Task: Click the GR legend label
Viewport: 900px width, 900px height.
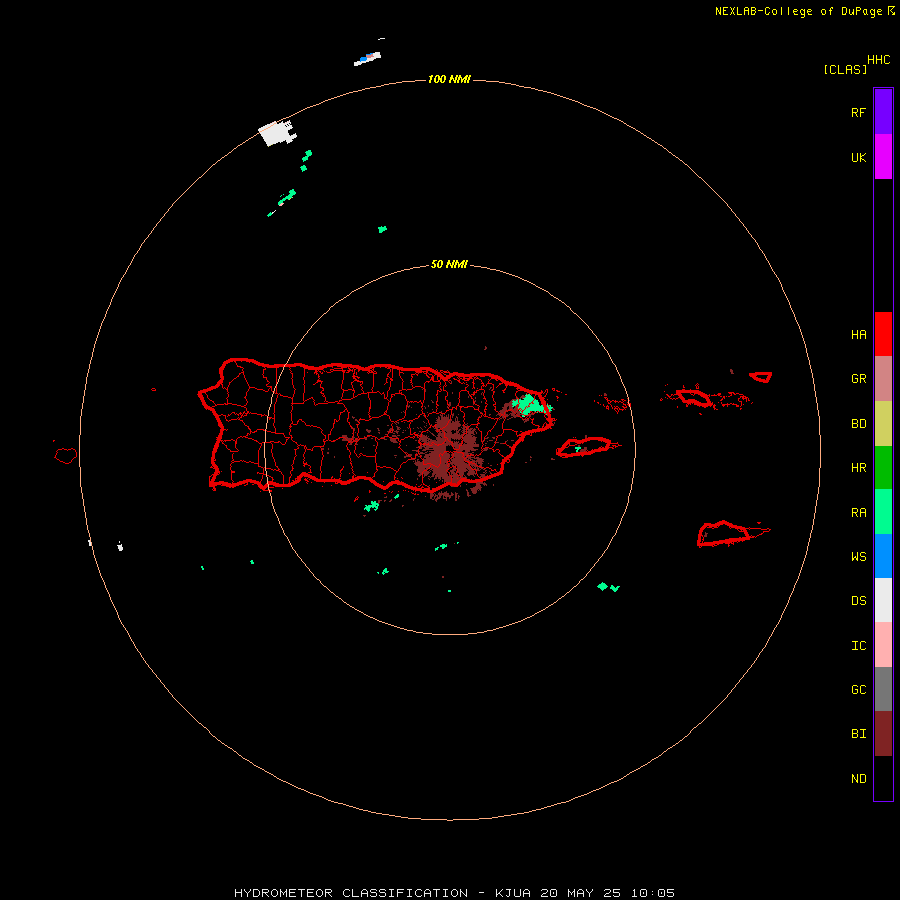Action: coord(858,379)
